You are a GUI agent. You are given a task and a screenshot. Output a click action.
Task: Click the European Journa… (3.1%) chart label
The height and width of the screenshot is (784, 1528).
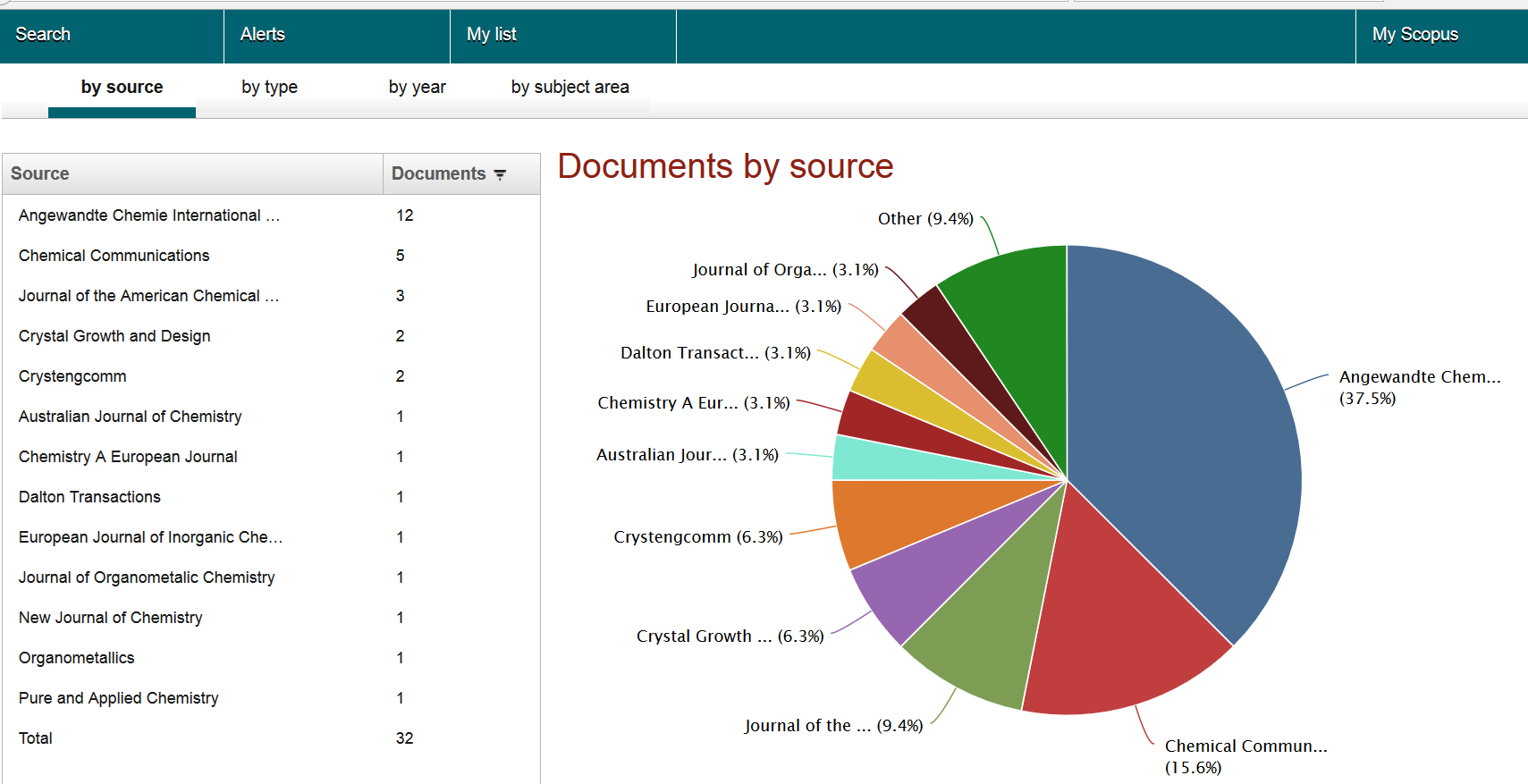click(743, 307)
